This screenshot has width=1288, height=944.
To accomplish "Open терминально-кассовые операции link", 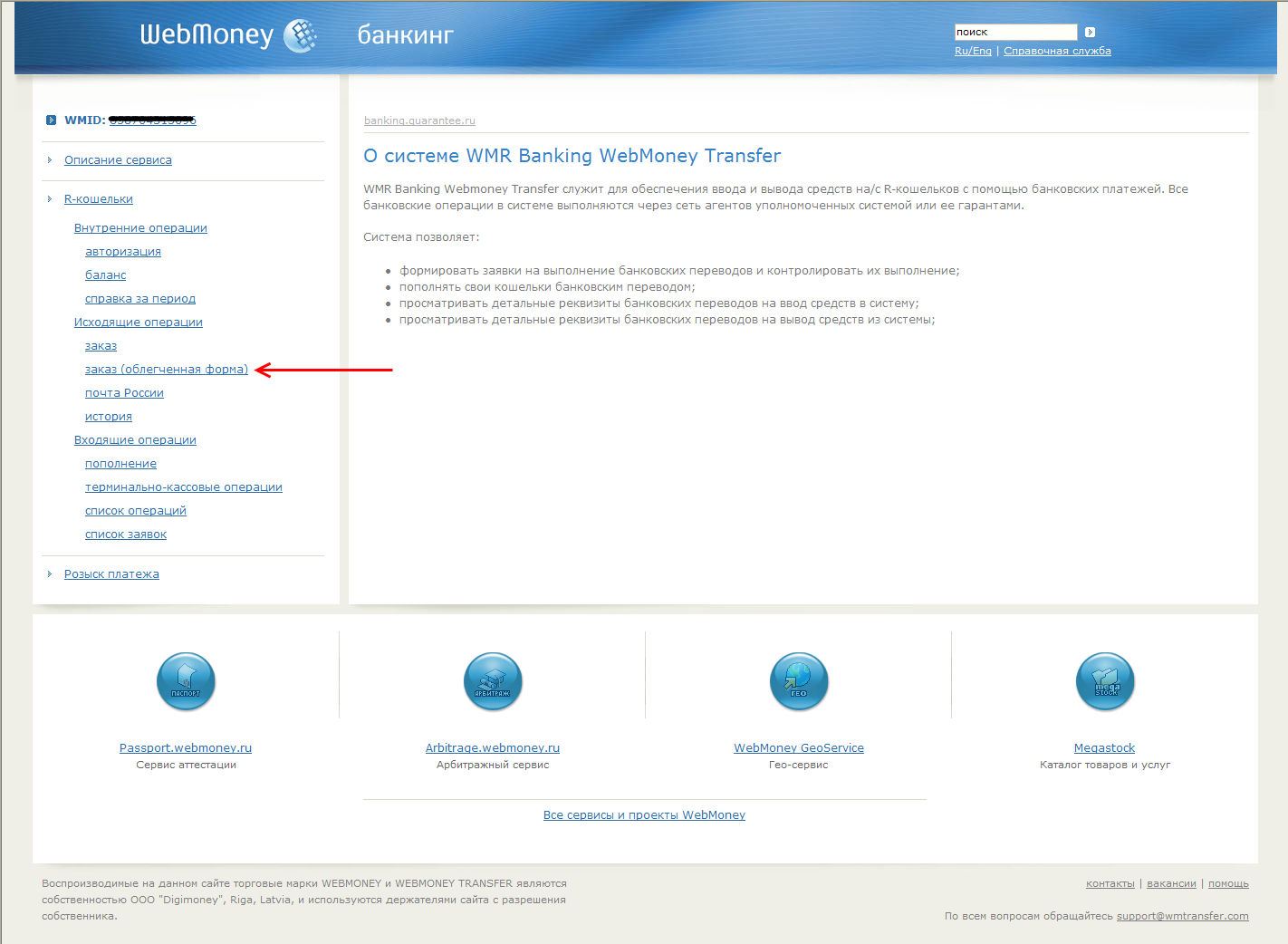I will (x=184, y=487).
